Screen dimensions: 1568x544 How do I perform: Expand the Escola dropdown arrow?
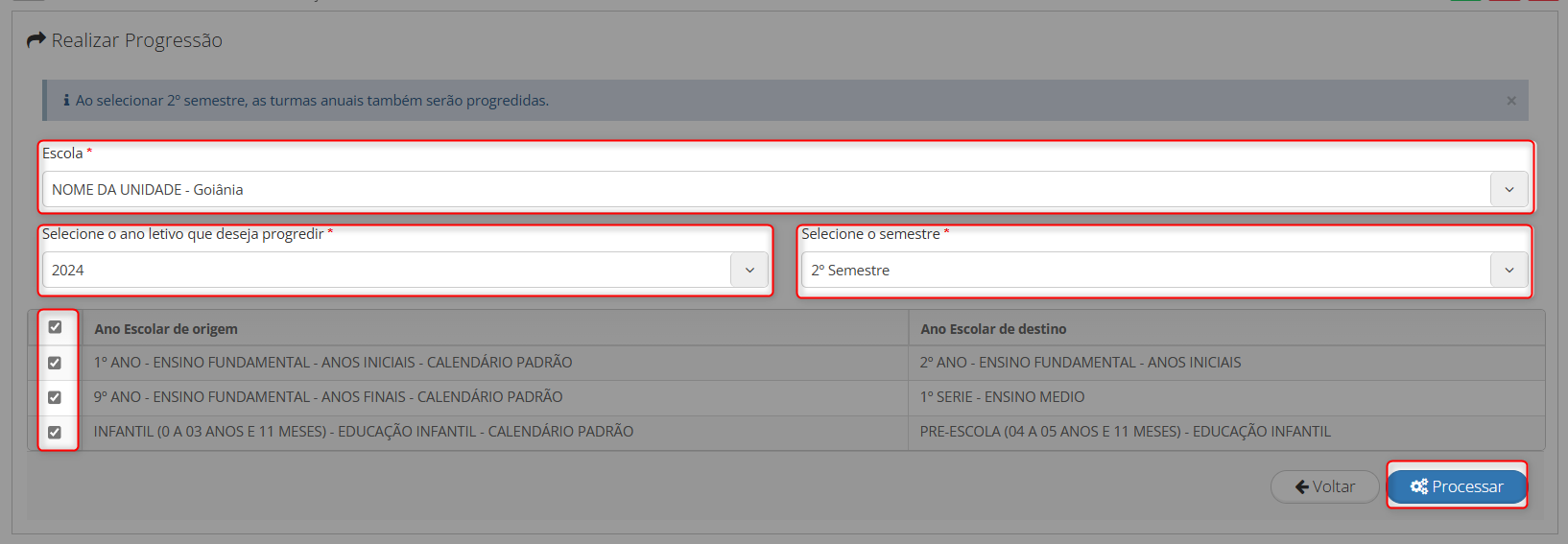tap(1509, 190)
